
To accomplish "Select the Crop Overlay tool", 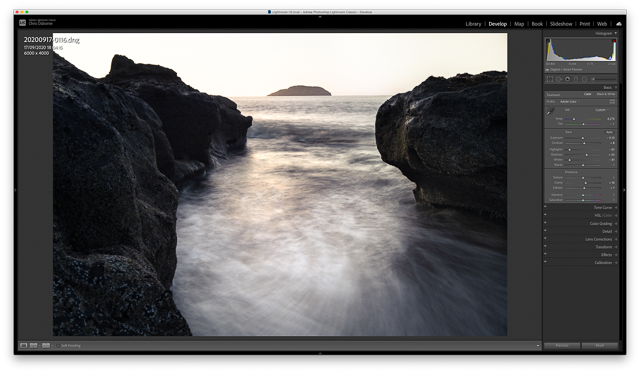I will tap(549, 79).
